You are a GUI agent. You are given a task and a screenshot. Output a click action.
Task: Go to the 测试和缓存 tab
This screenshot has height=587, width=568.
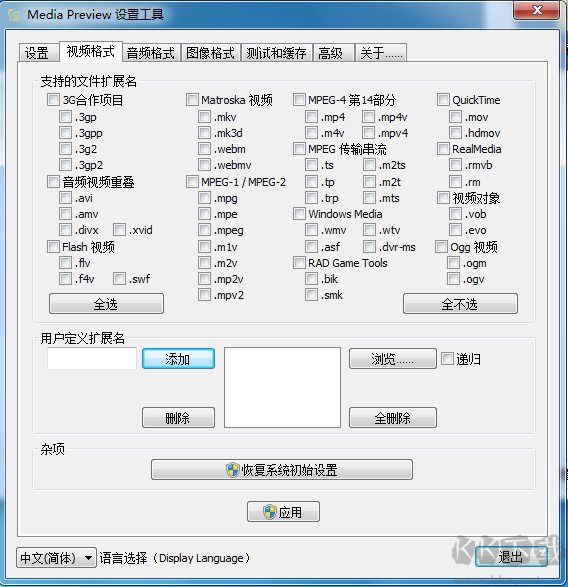click(x=276, y=53)
